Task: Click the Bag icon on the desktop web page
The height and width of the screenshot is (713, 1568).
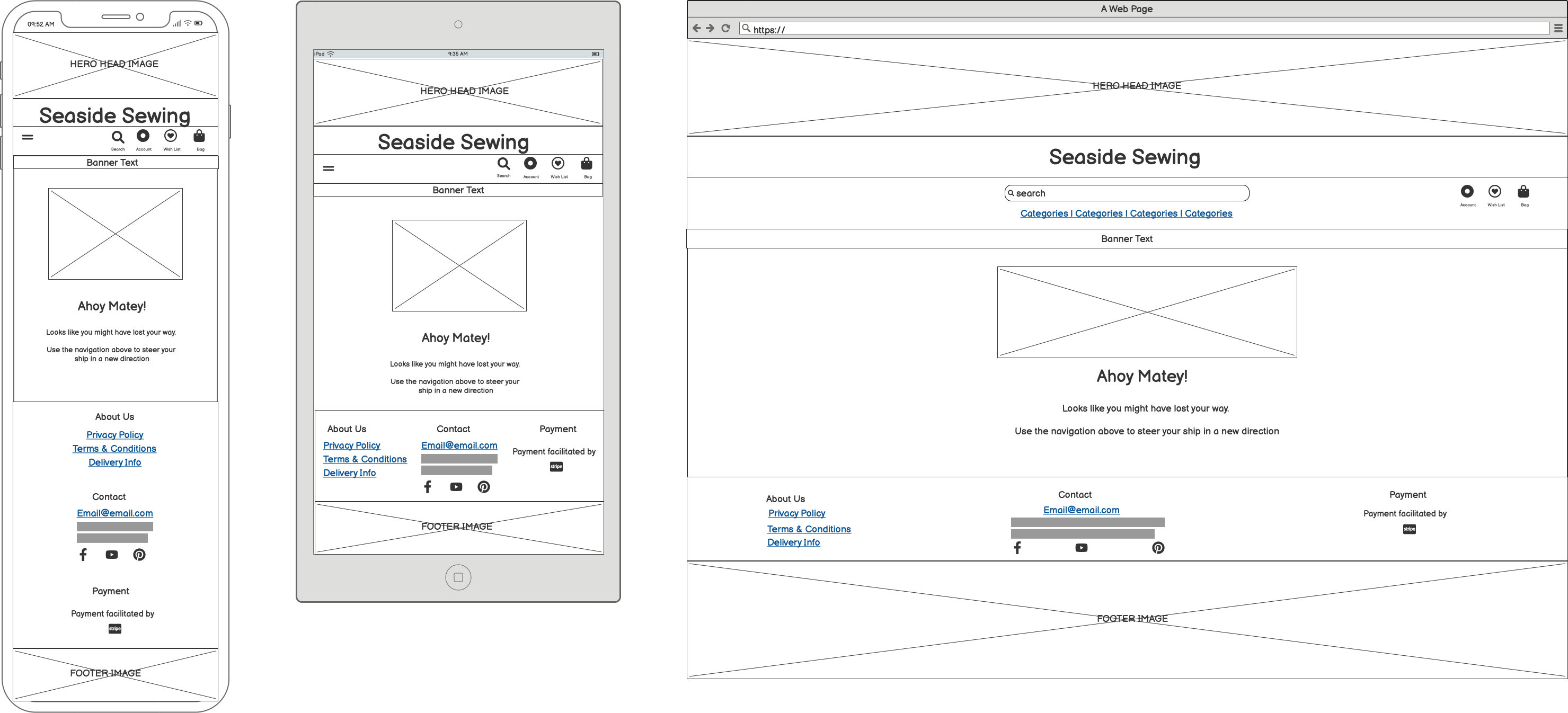Action: (1523, 192)
